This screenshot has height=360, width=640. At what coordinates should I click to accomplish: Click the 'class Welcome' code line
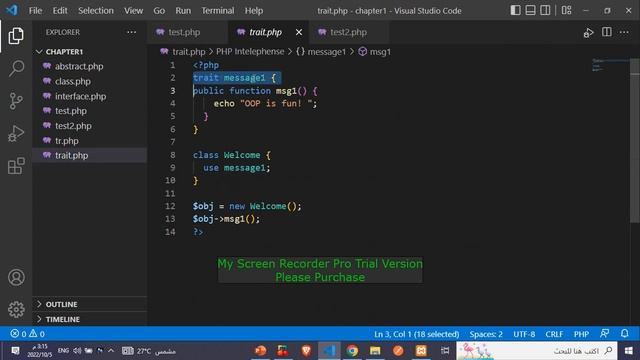click(231, 155)
